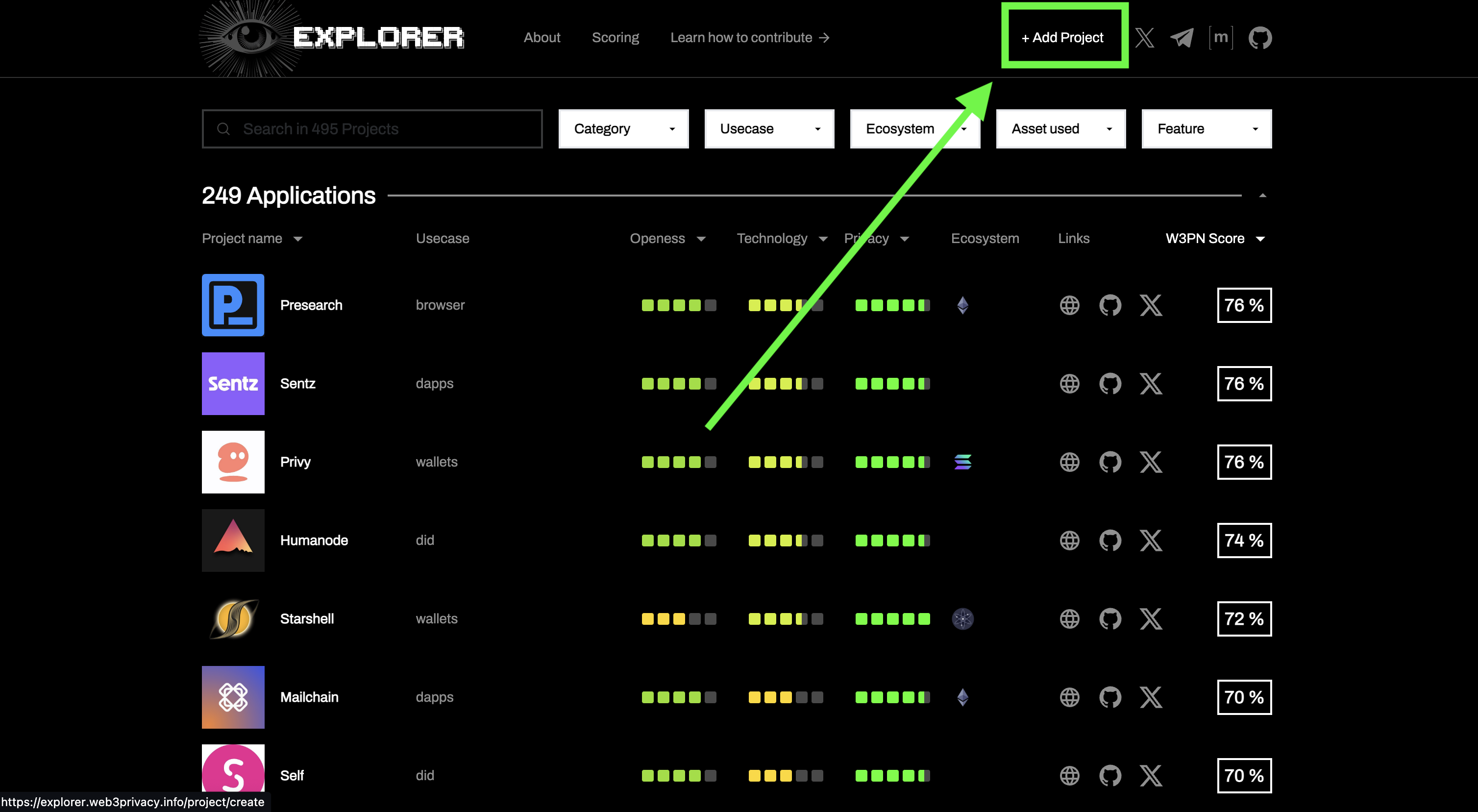
Task: Click Presearch Ethereum ecosystem icon
Action: (x=963, y=305)
